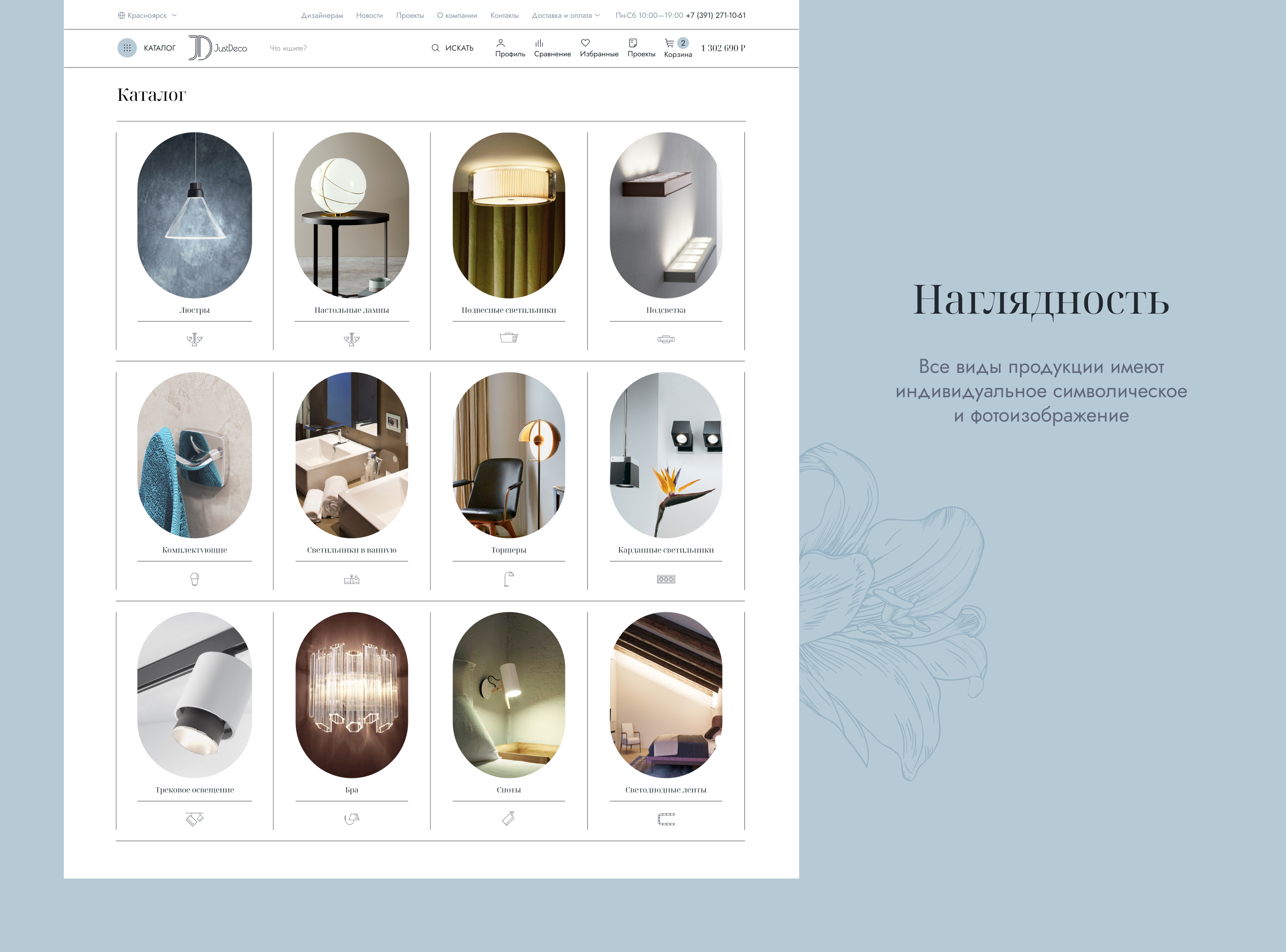This screenshot has height=952, width=1286.
Task: Expand the Доставка и оплата dropdown
Action: (x=565, y=16)
